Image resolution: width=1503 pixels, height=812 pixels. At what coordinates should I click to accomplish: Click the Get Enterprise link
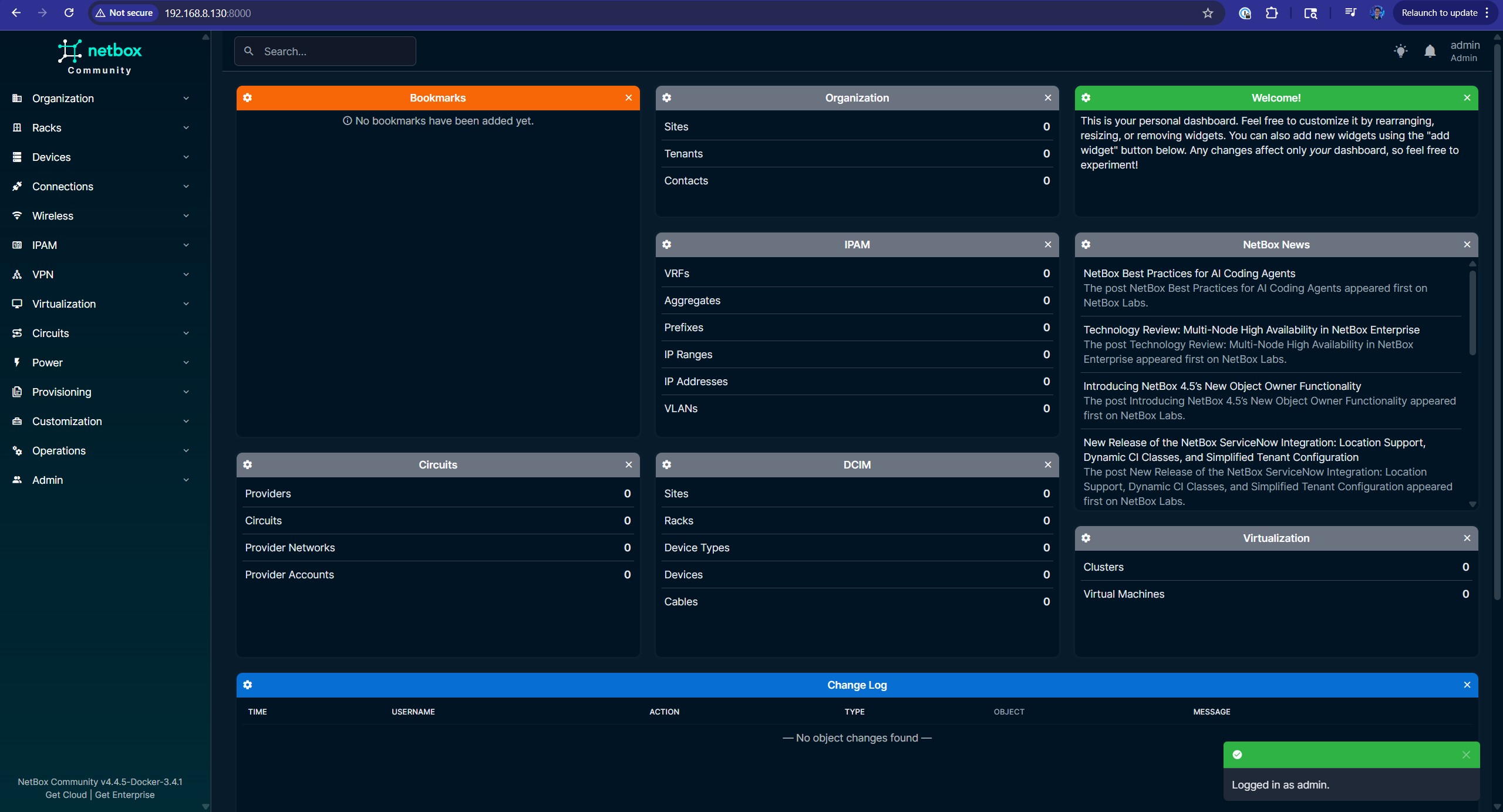tap(126, 794)
